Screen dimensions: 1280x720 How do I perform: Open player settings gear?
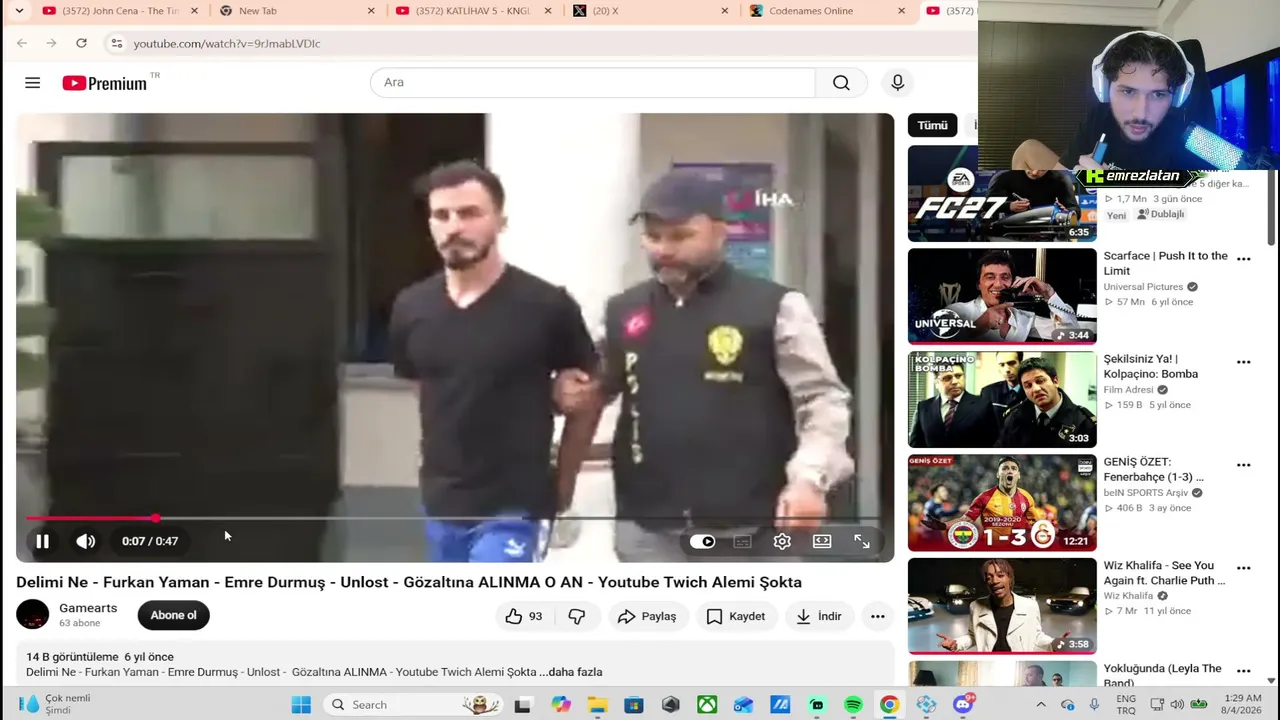pyautogui.click(x=782, y=541)
